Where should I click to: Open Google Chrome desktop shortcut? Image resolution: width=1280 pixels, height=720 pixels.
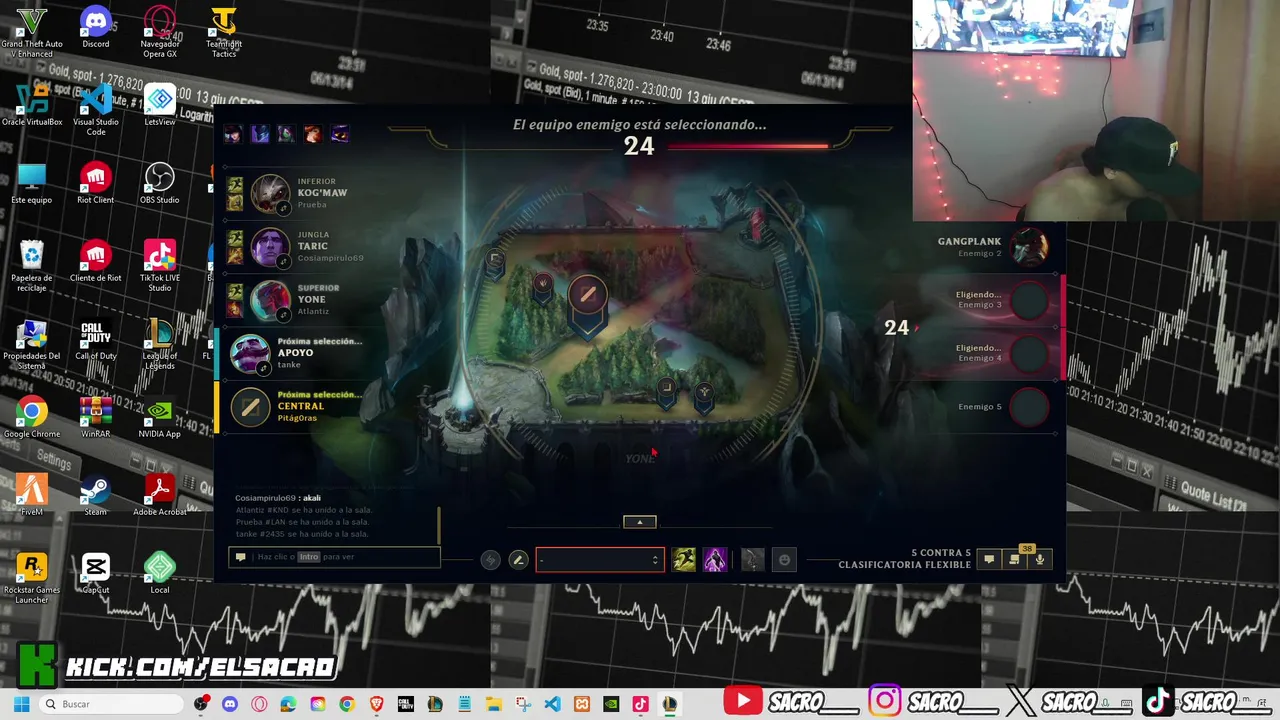click(32, 417)
